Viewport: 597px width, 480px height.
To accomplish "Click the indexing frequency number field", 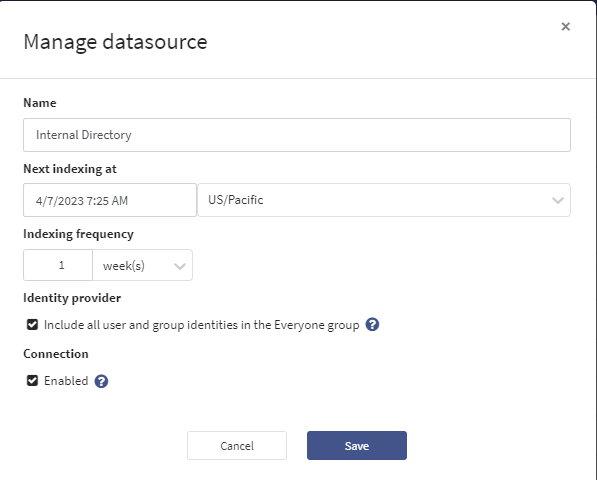I will pos(58,265).
